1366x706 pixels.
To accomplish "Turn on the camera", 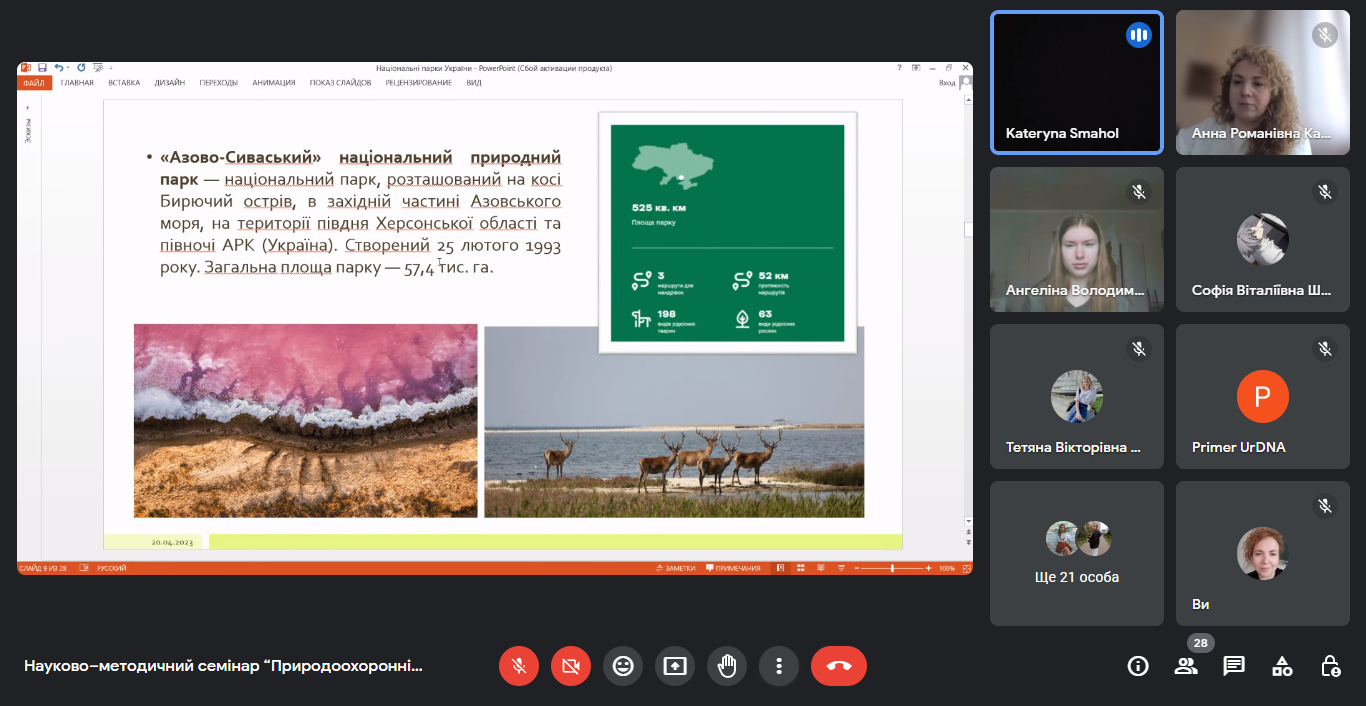I will click(571, 666).
